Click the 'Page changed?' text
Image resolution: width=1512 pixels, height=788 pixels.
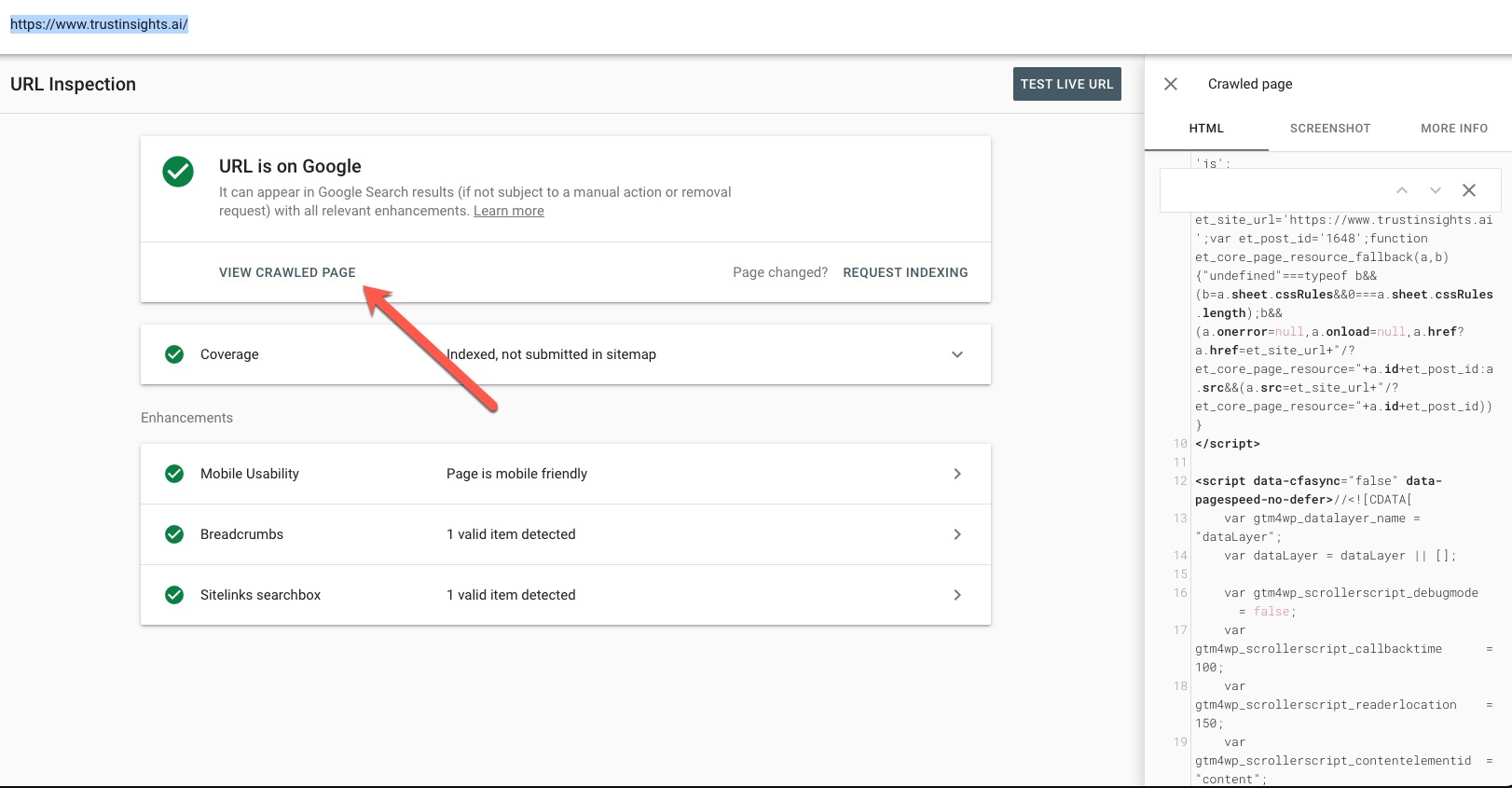[780, 272]
